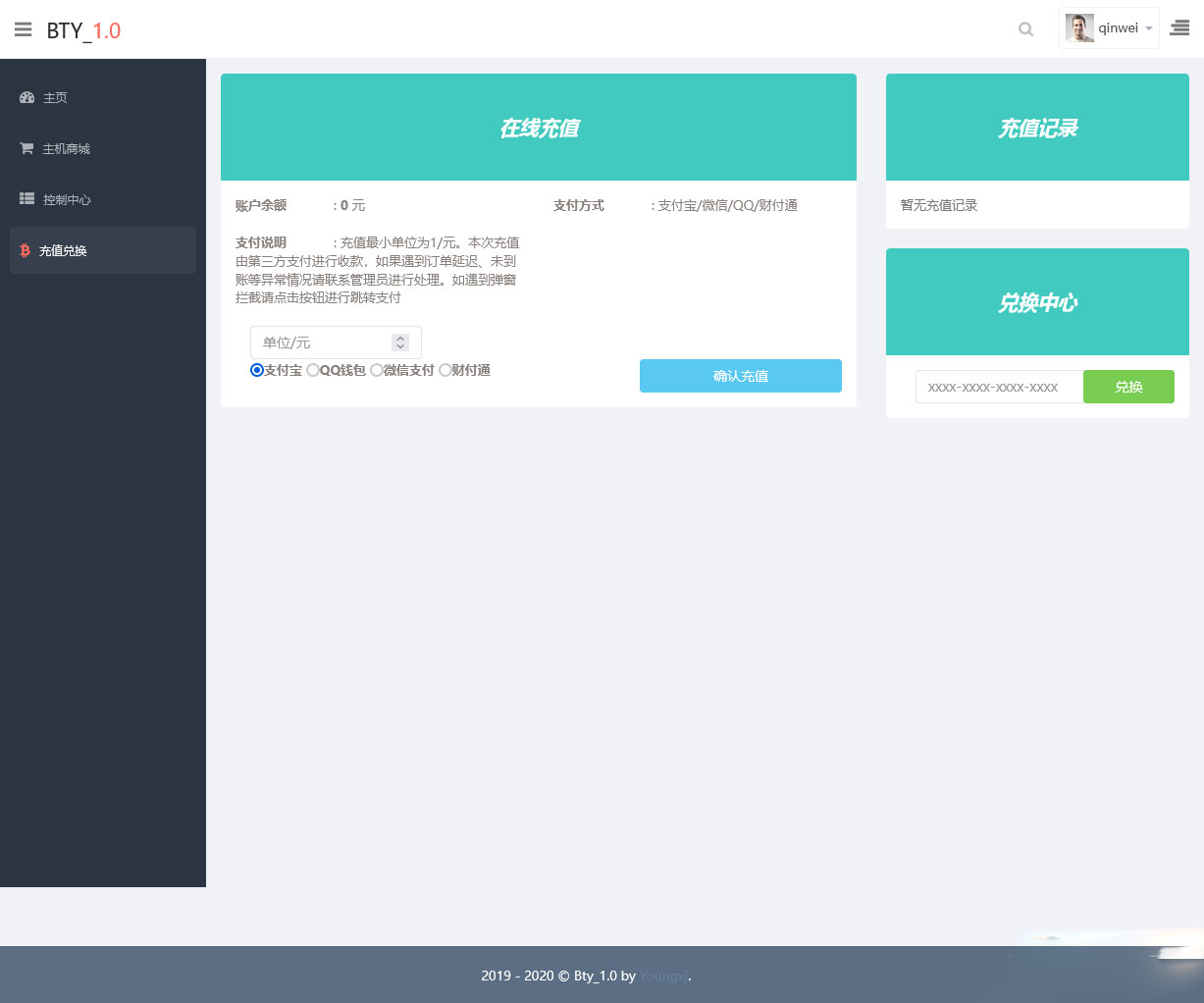Screen dimensions: 1204x1003
Task: Open the search magnifier icon in header
Action: click(x=1025, y=29)
